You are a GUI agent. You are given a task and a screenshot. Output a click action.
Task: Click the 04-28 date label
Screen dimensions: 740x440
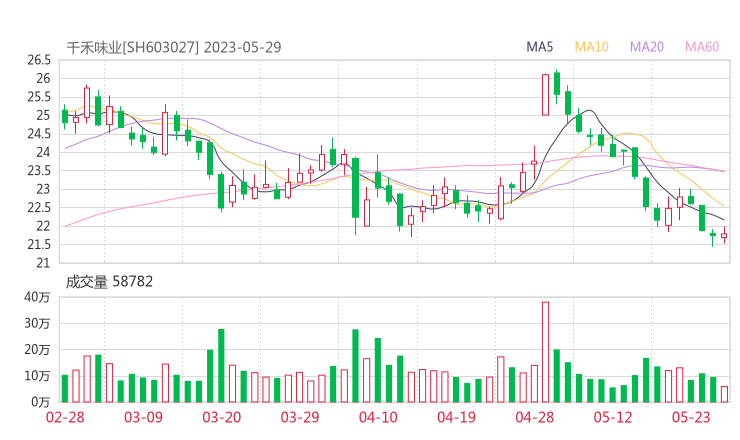click(x=535, y=417)
